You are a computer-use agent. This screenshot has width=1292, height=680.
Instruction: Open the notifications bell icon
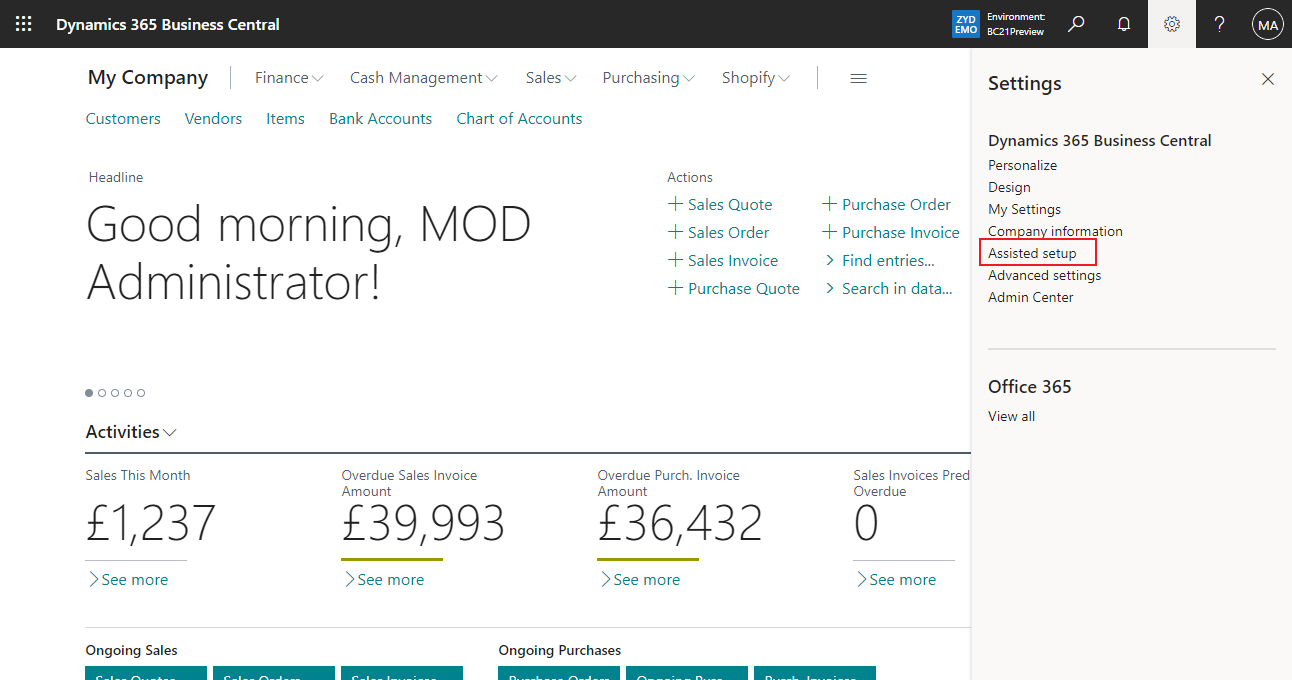tap(1124, 23)
